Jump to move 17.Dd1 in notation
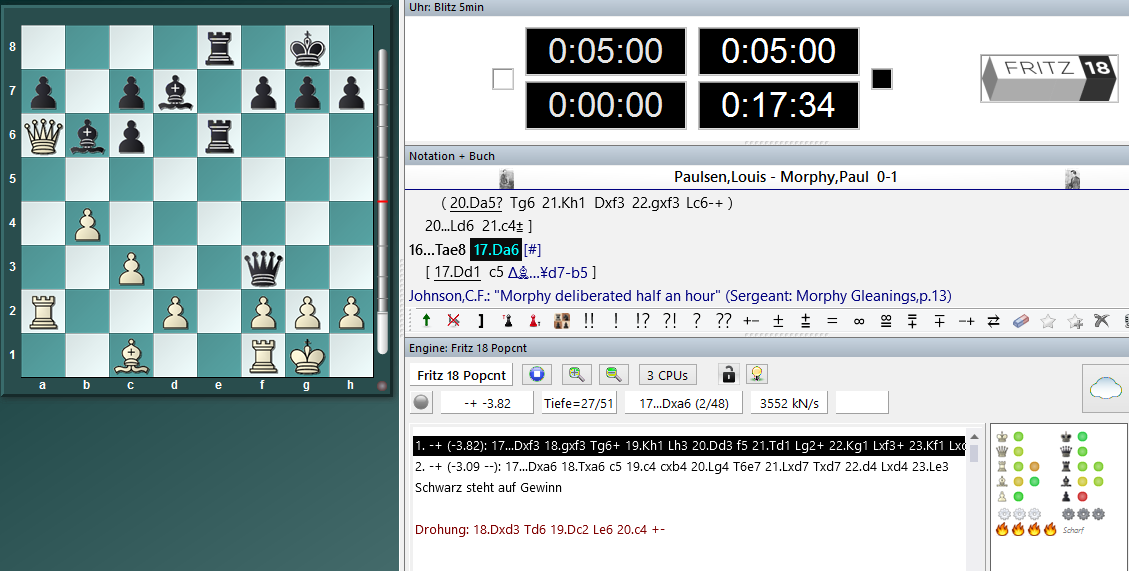 457,272
